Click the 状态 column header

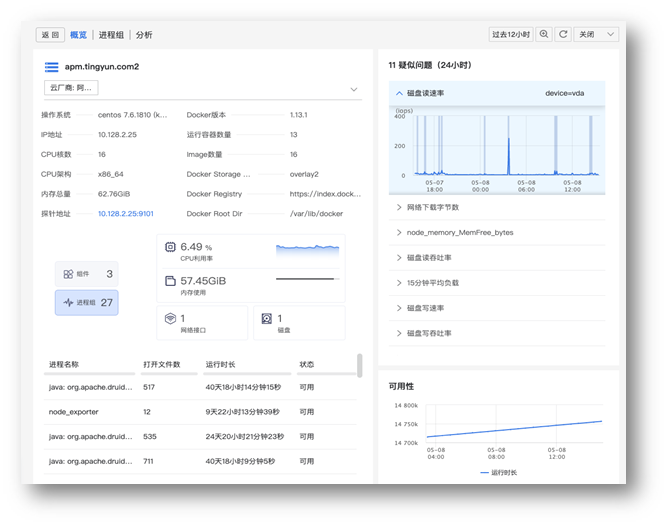(x=307, y=365)
